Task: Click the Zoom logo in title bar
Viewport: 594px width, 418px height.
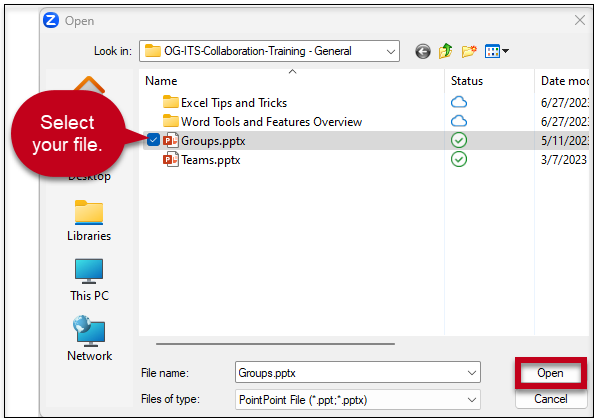Action: [x=51, y=20]
